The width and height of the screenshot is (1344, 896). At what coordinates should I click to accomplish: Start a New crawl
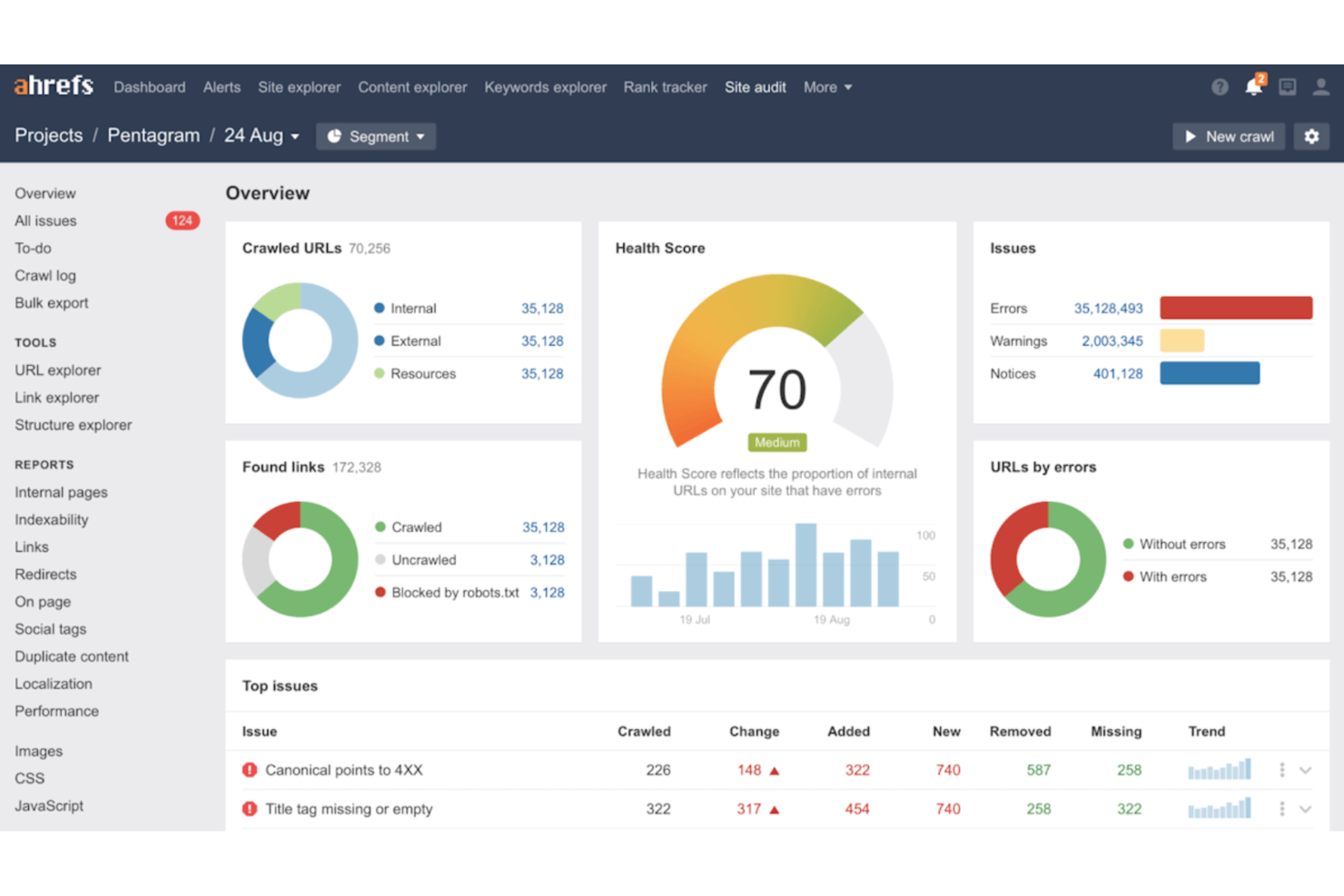tap(1229, 136)
